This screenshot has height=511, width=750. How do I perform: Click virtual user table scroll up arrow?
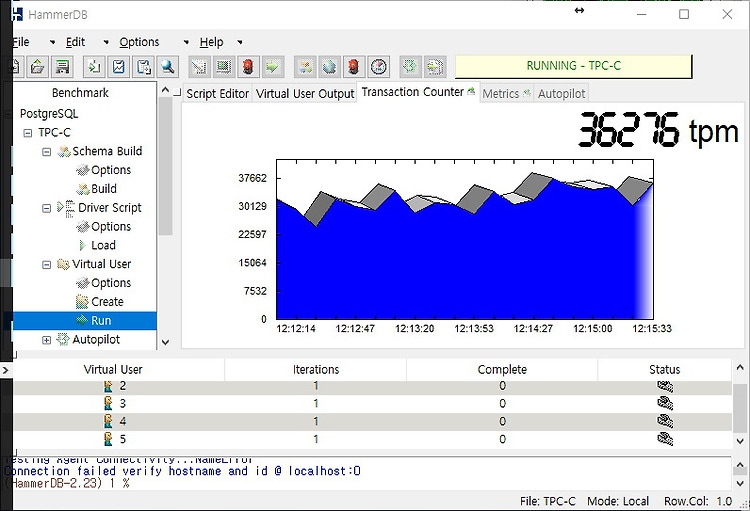click(x=740, y=367)
